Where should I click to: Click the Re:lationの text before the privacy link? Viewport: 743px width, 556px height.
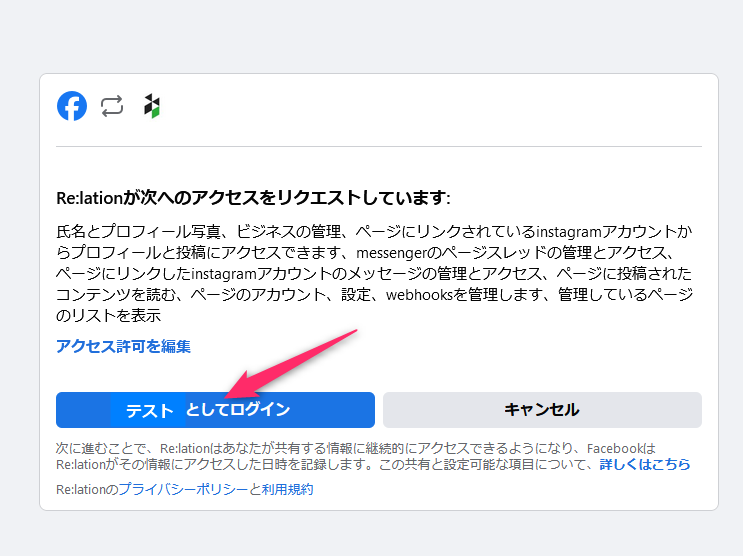click(87, 489)
